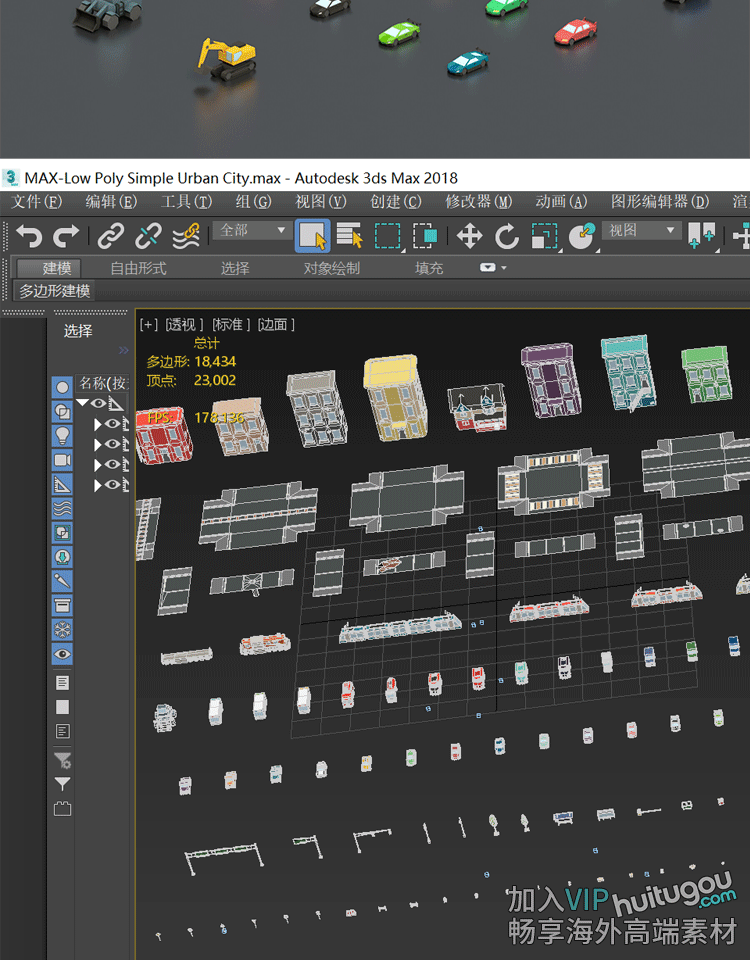Click the Bind to Space Warp icon
This screenshot has height=960, width=750.
click(186, 236)
